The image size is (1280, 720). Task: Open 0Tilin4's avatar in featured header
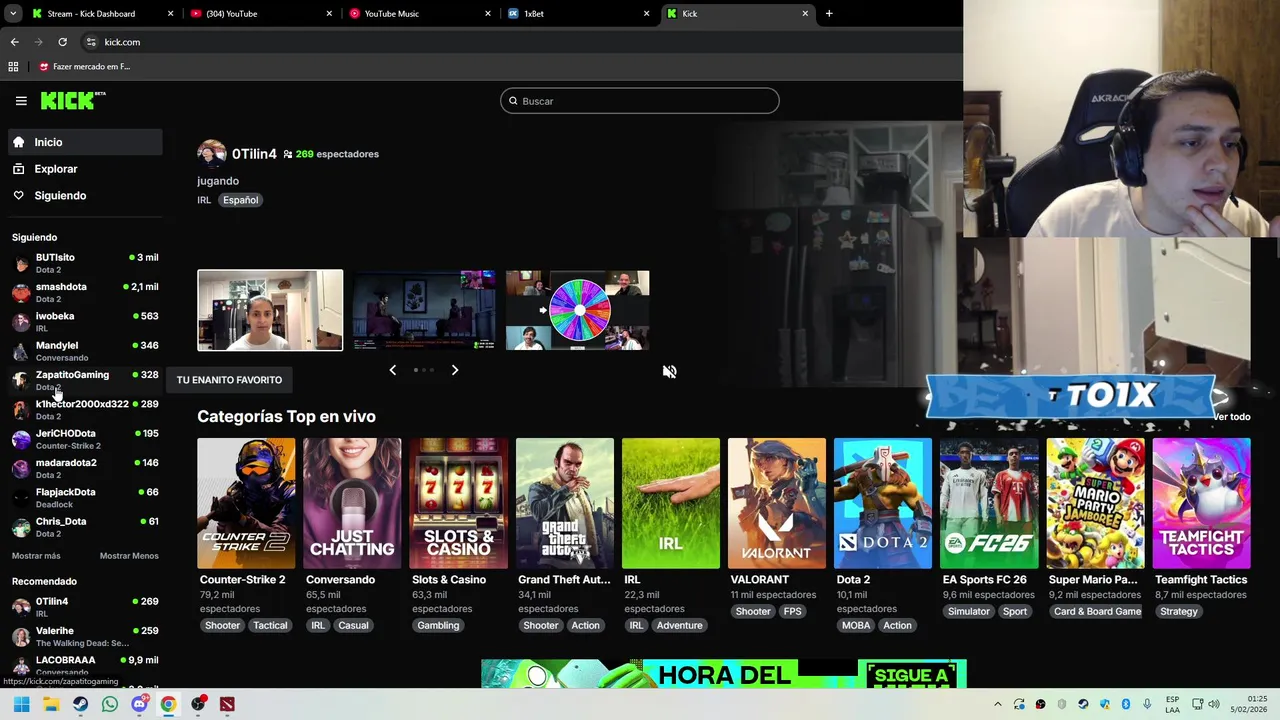coord(211,153)
